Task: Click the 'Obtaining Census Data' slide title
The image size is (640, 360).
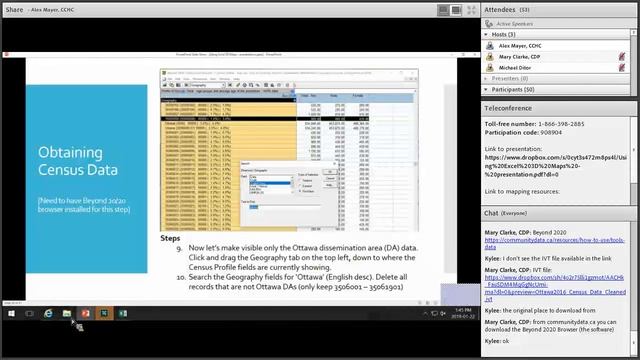Action: (x=78, y=161)
